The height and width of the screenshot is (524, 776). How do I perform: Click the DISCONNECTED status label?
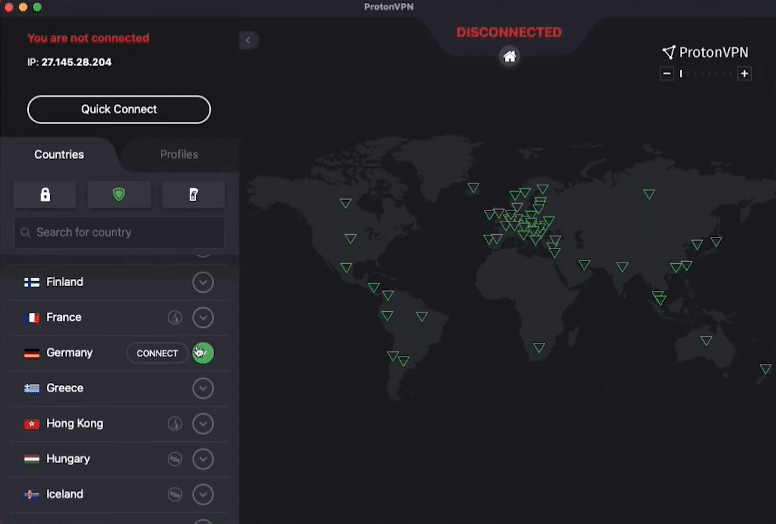pyautogui.click(x=509, y=33)
